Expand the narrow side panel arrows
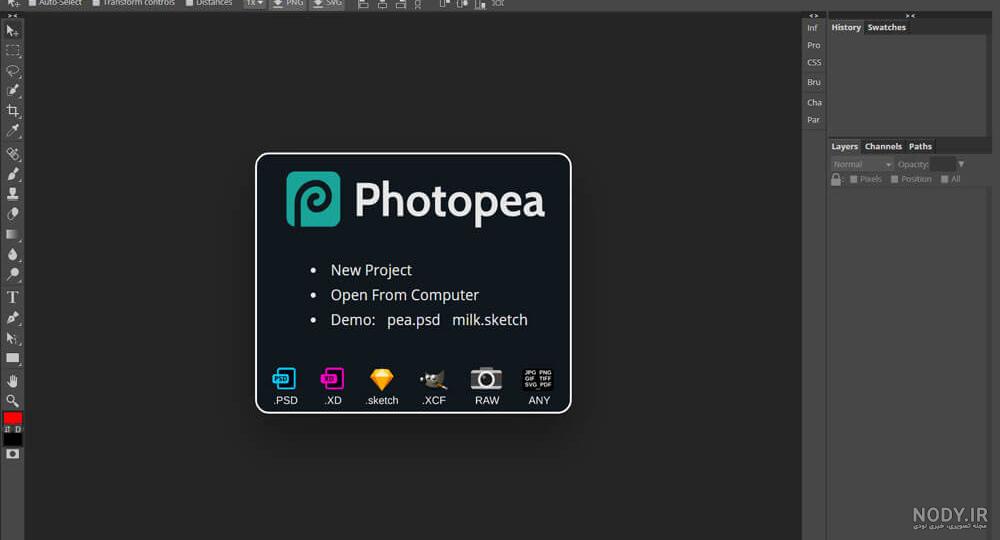Screen dimensions: 1000x540 [x=814, y=15]
